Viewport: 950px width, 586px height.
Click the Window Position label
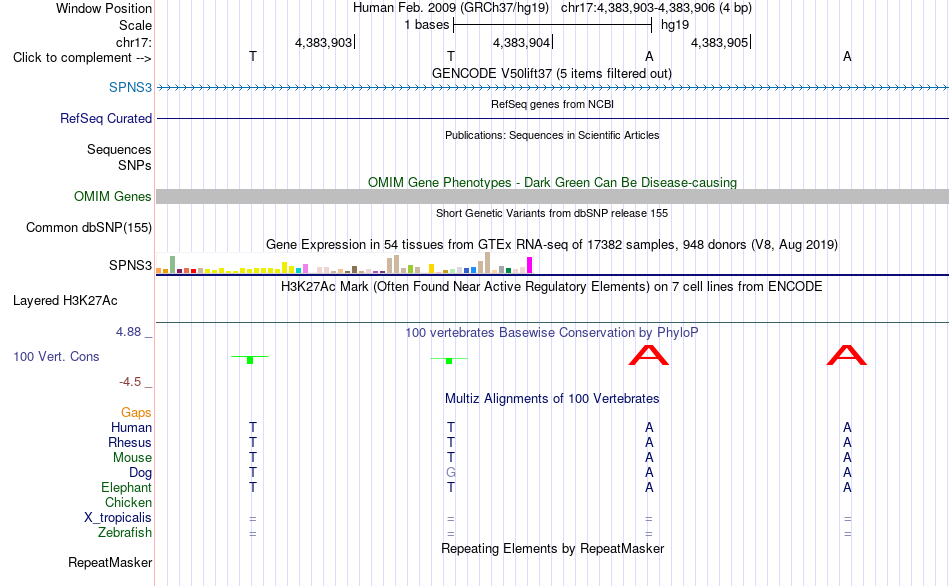pyautogui.click(x=104, y=8)
